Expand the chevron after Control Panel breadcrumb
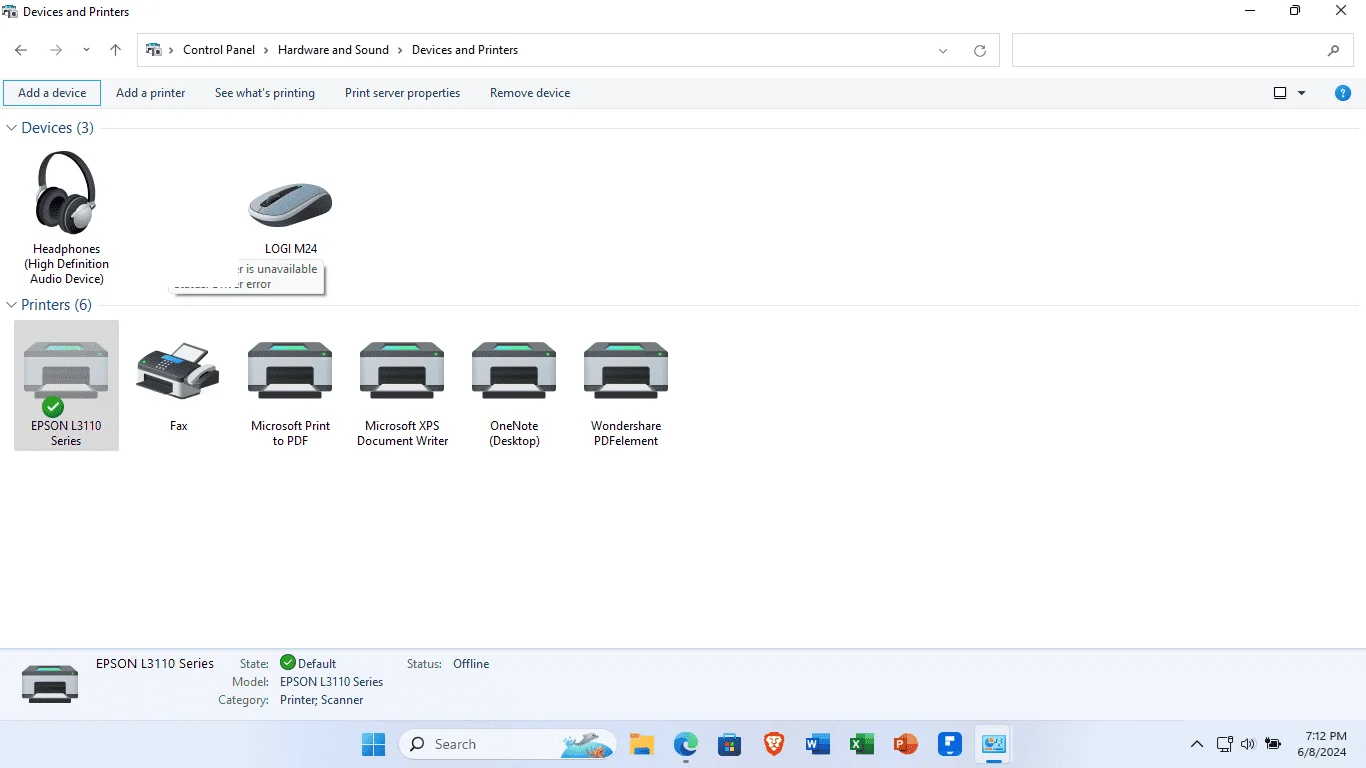 (266, 50)
